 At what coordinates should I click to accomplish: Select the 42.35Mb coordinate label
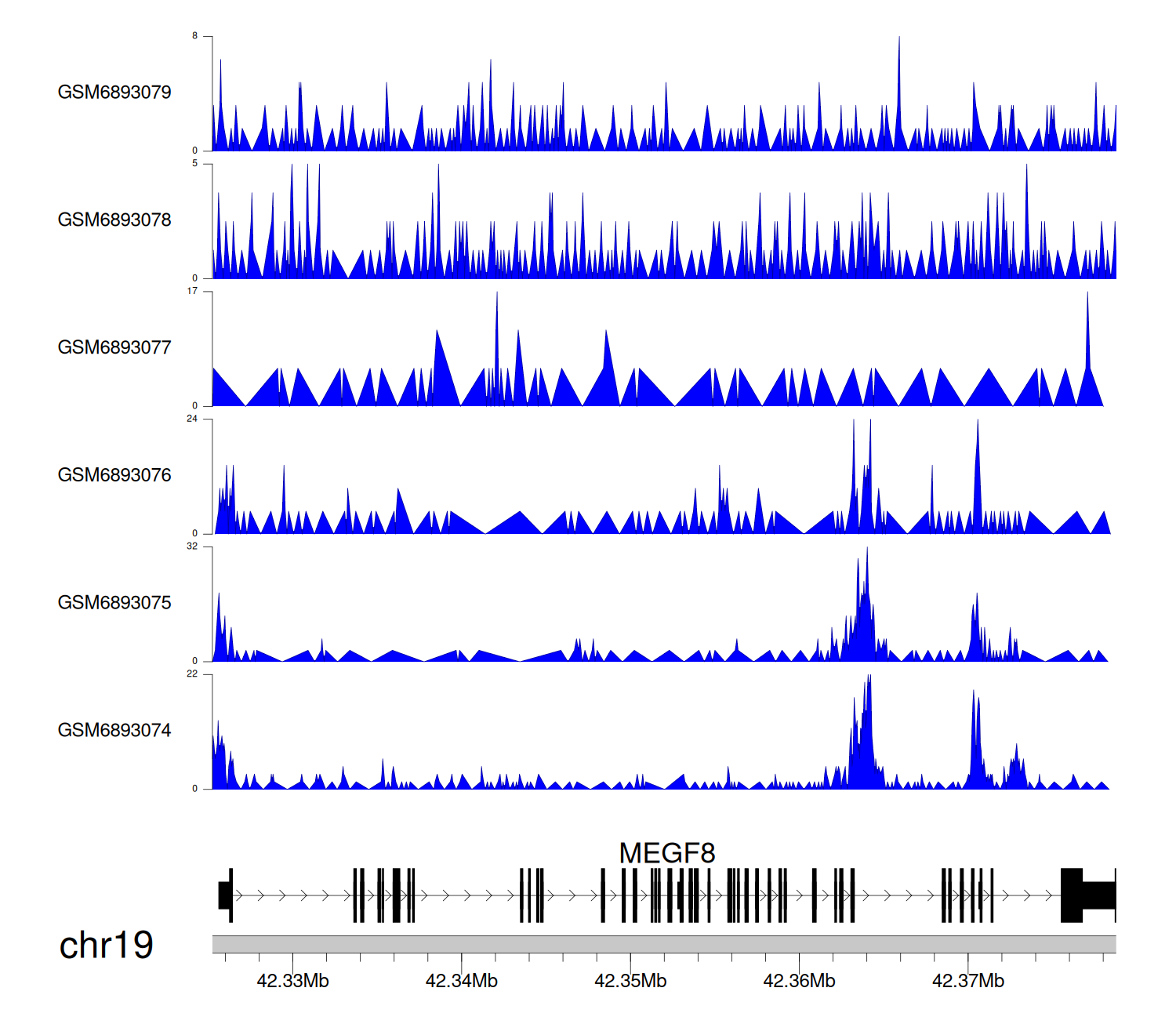pos(630,981)
